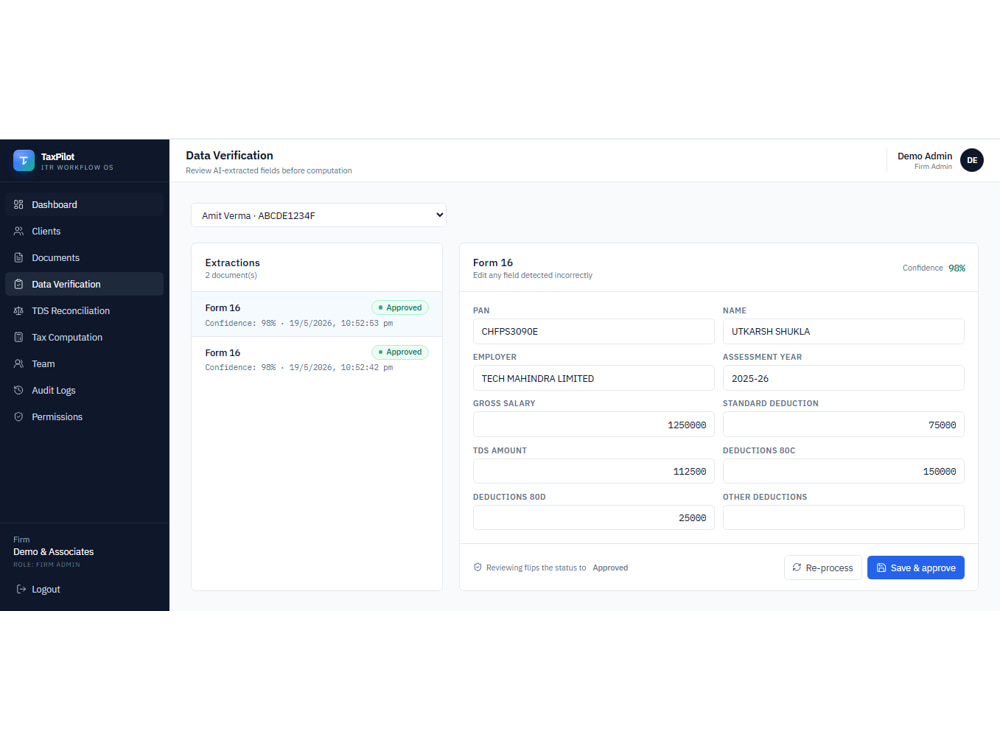This screenshot has height=750, width=1000.
Task: Open the Documents section
Action: pos(84,258)
